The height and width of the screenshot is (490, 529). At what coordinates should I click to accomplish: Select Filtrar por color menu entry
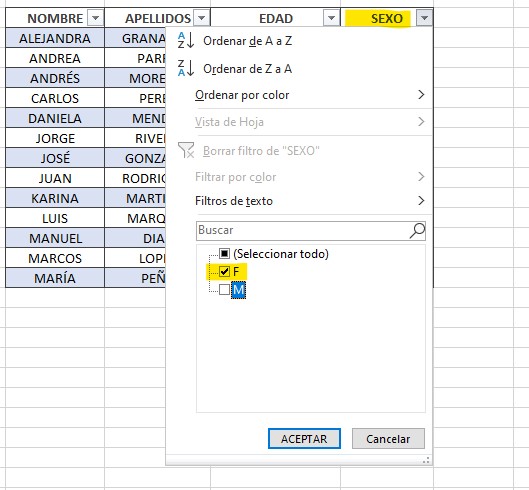(x=299, y=177)
